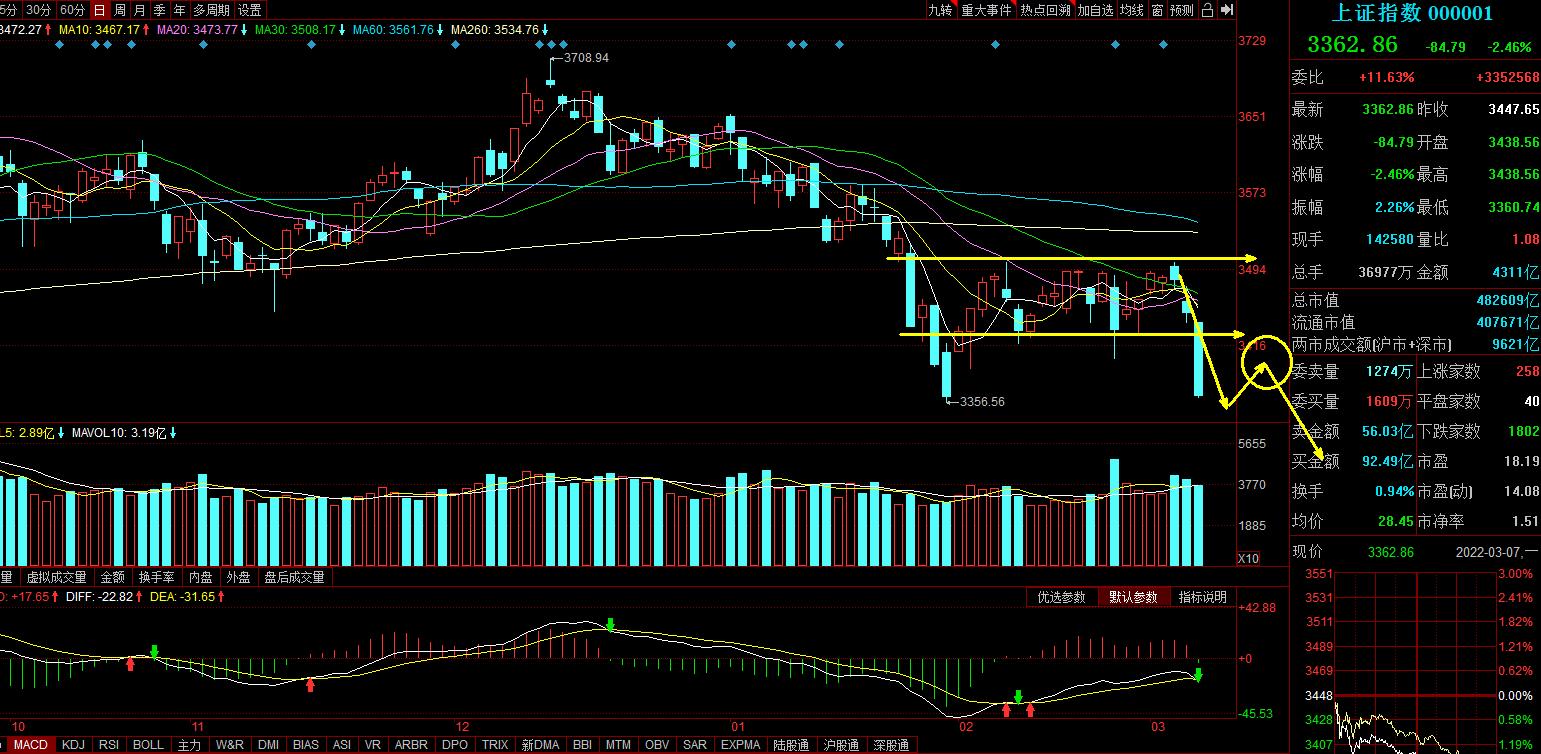This screenshot has width=1541, height=754.
Task: Select the W&R indicator tab
Action: coord(230,745)
